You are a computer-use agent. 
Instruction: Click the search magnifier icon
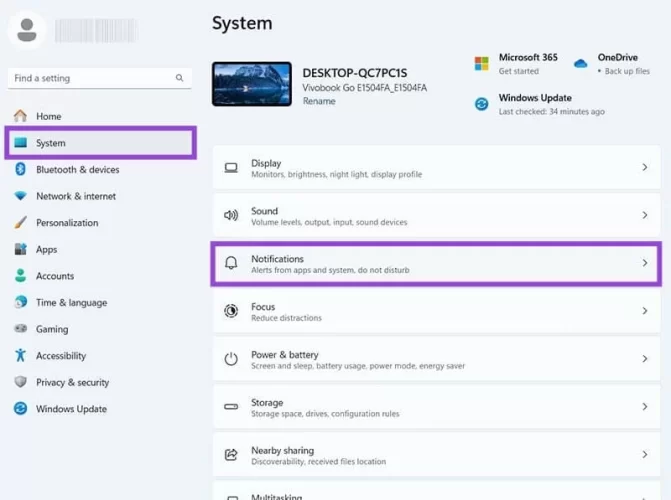point(180,78)
